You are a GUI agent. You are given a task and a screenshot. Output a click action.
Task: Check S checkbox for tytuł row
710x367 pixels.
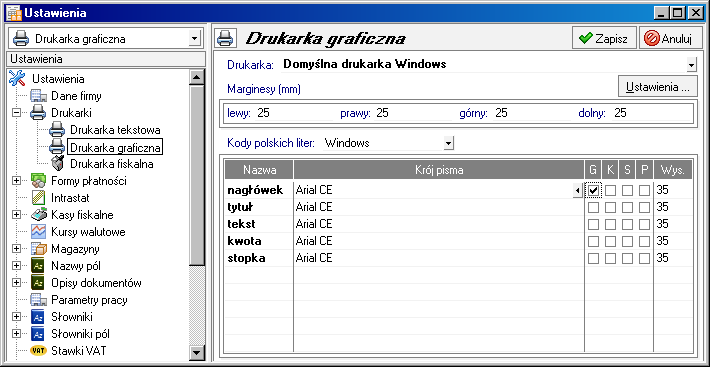tap(627, 207)
